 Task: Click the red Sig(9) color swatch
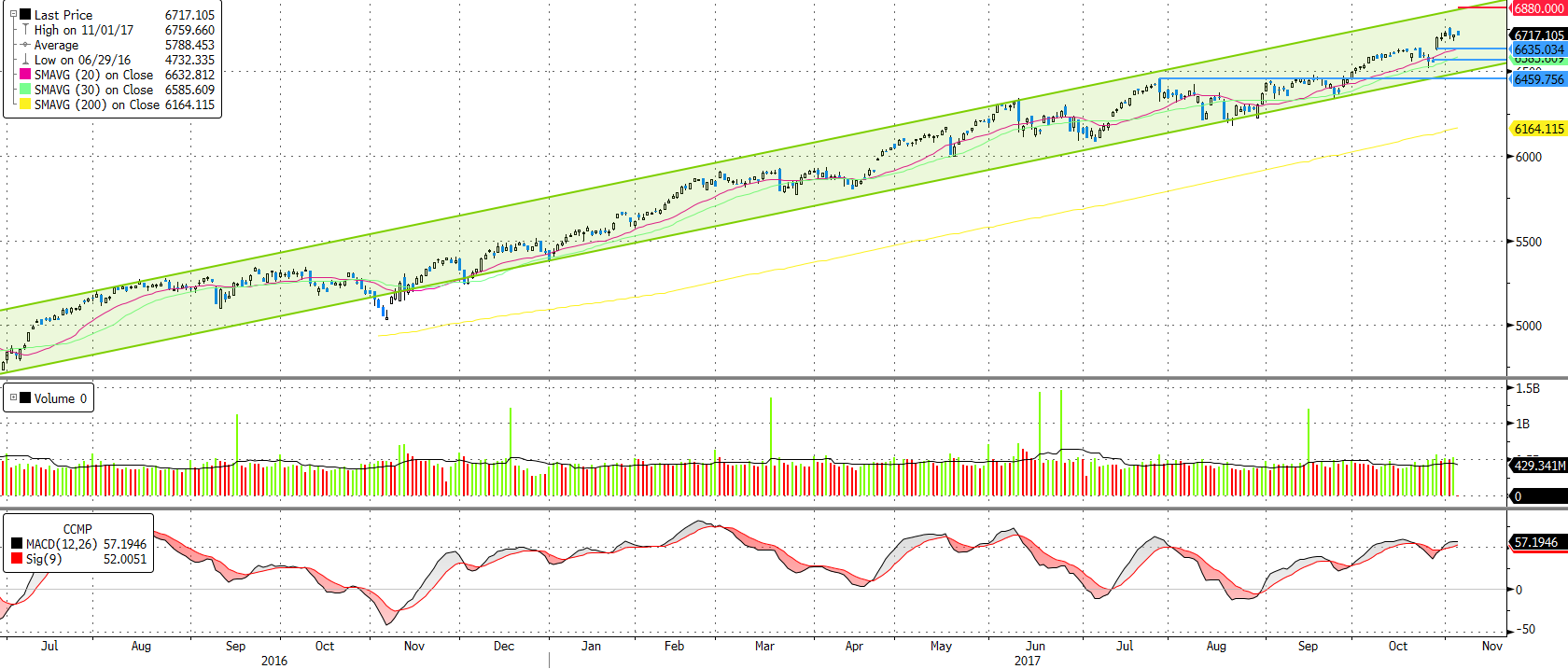17,559
